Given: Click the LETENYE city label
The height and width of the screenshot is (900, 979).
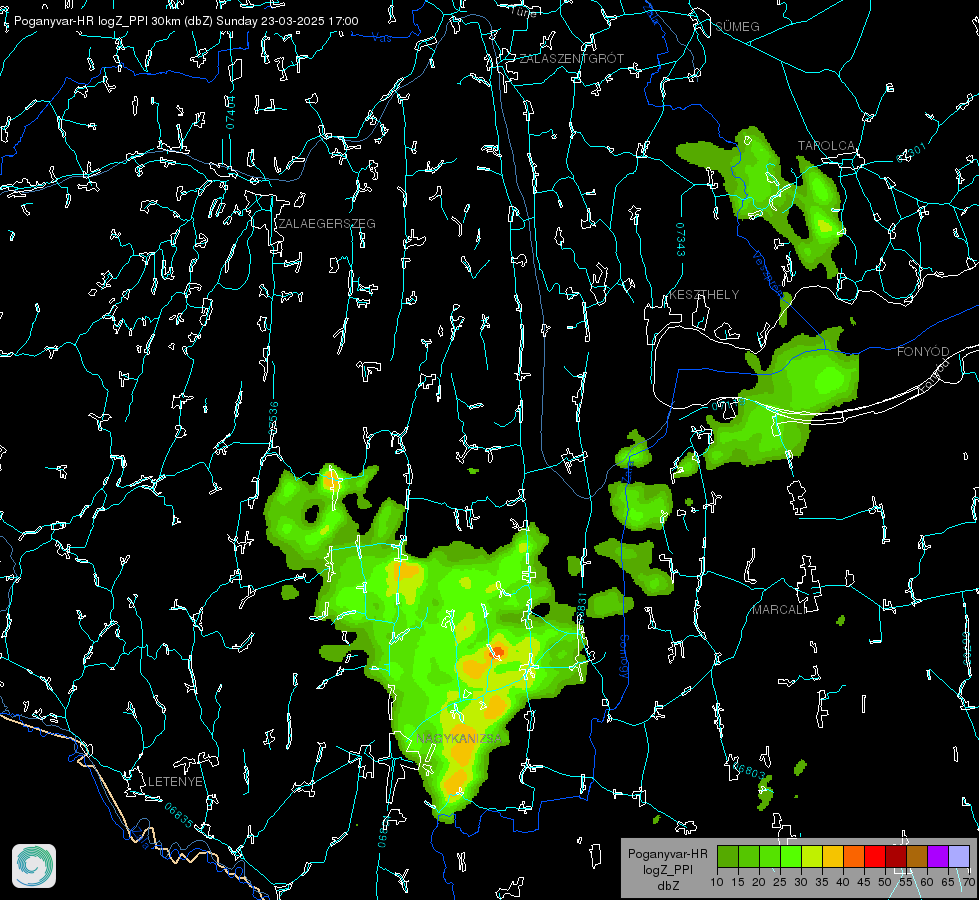Looking at the screenshot, I should 175,781.
